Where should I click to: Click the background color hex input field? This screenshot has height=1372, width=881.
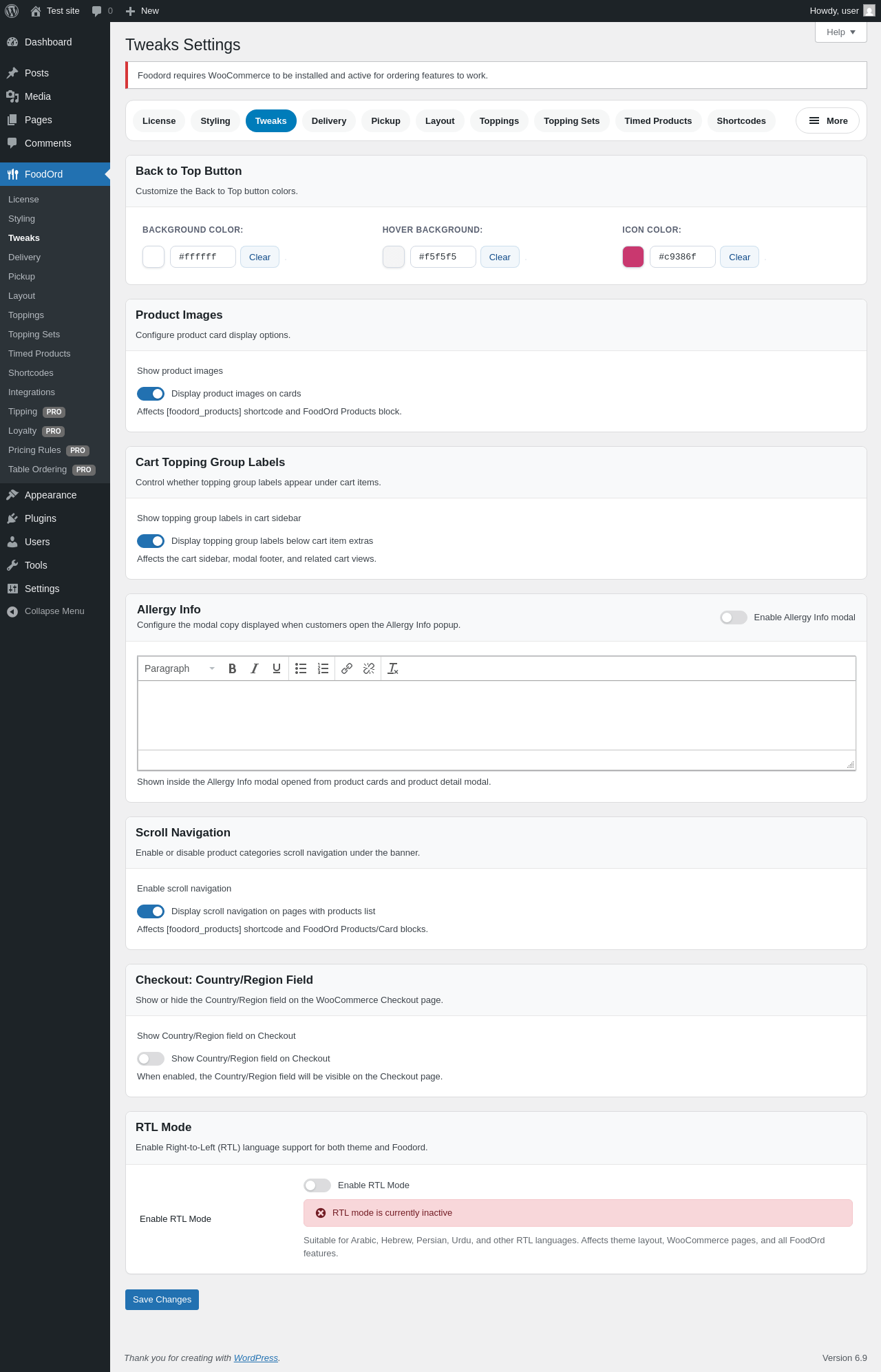click(x=203, y=257)
